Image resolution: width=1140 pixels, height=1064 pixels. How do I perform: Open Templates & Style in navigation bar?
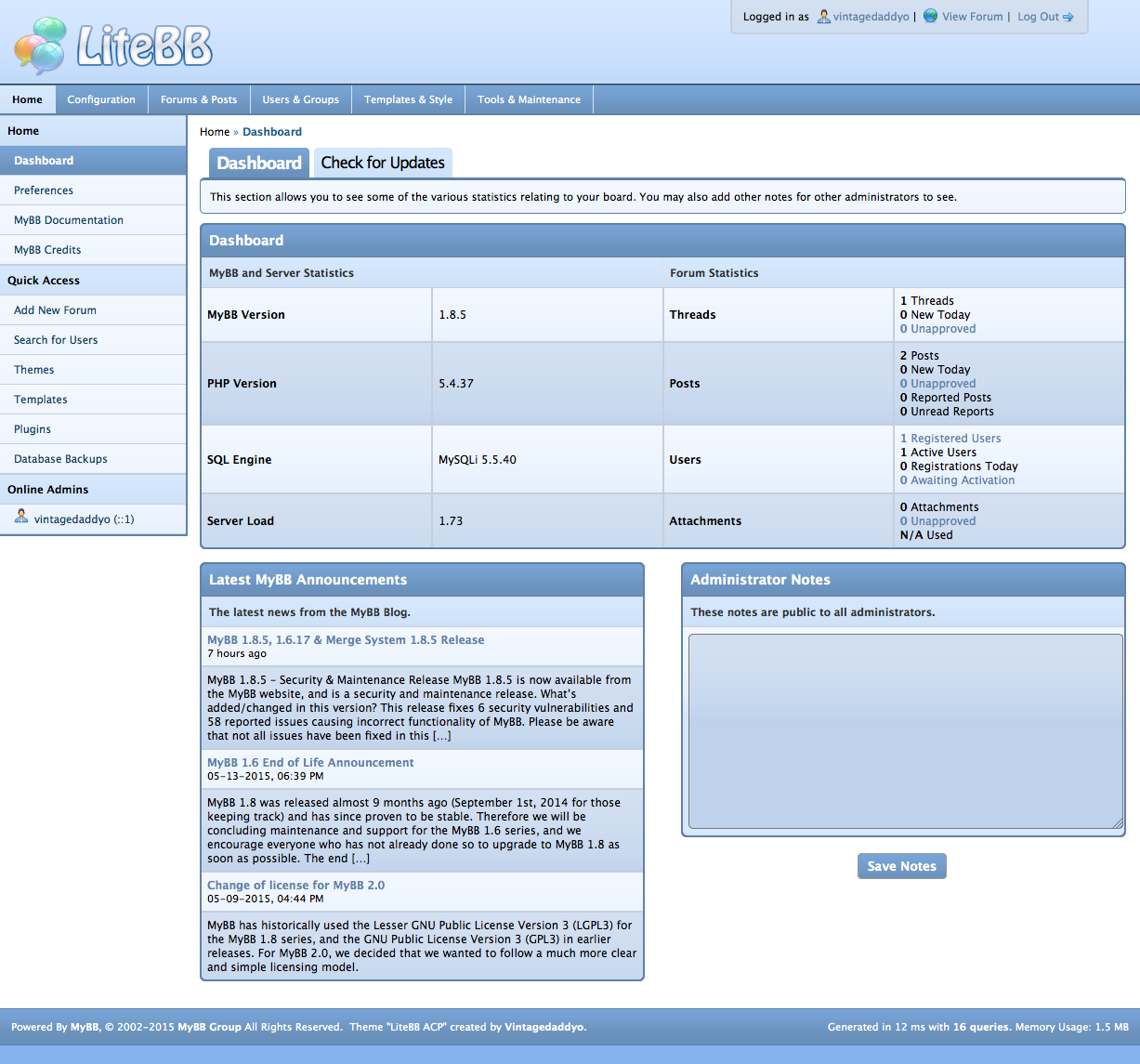coord(408,99)
